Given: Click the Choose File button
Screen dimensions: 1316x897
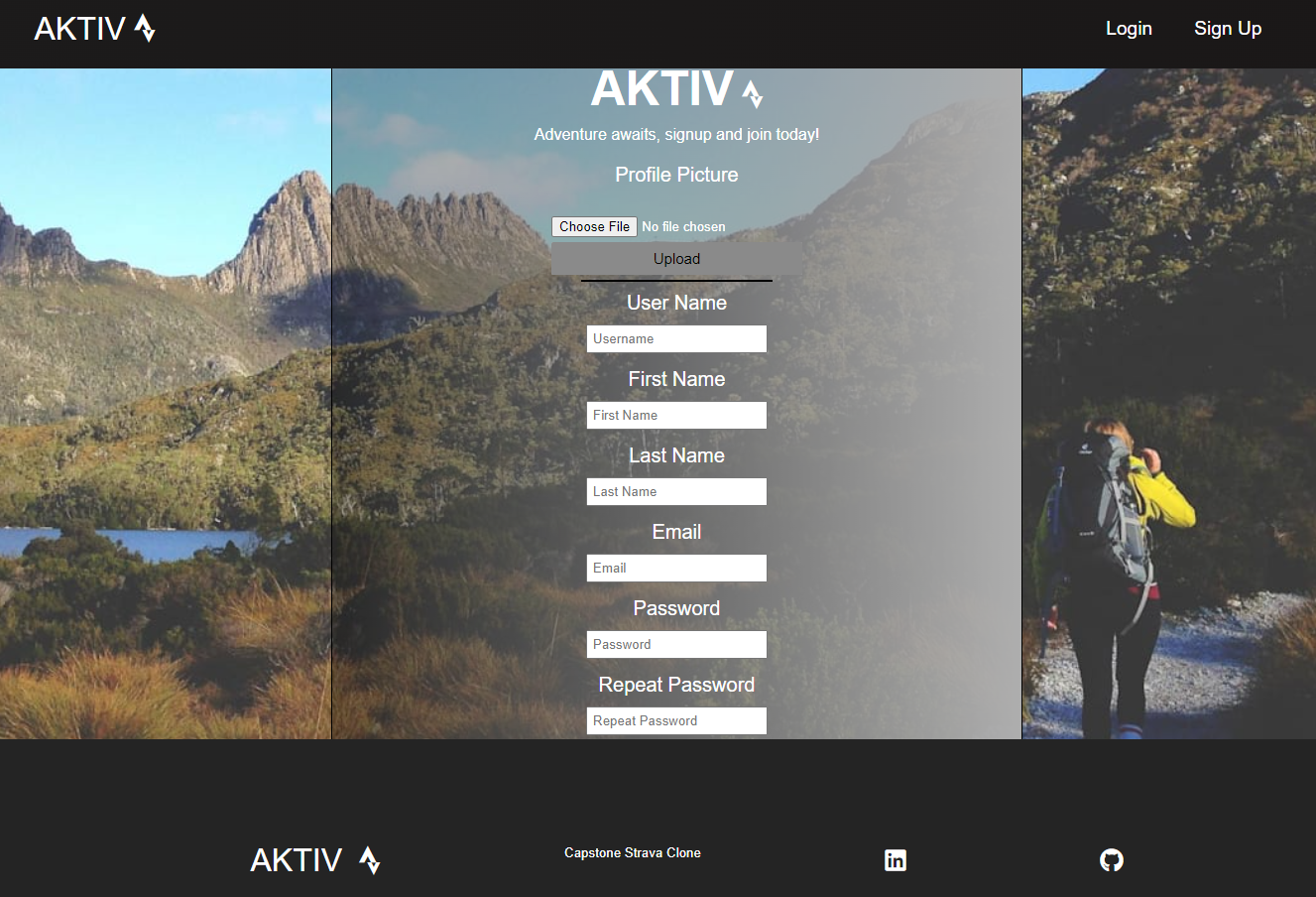Looking at the screenshot, I should coord(594,226).
